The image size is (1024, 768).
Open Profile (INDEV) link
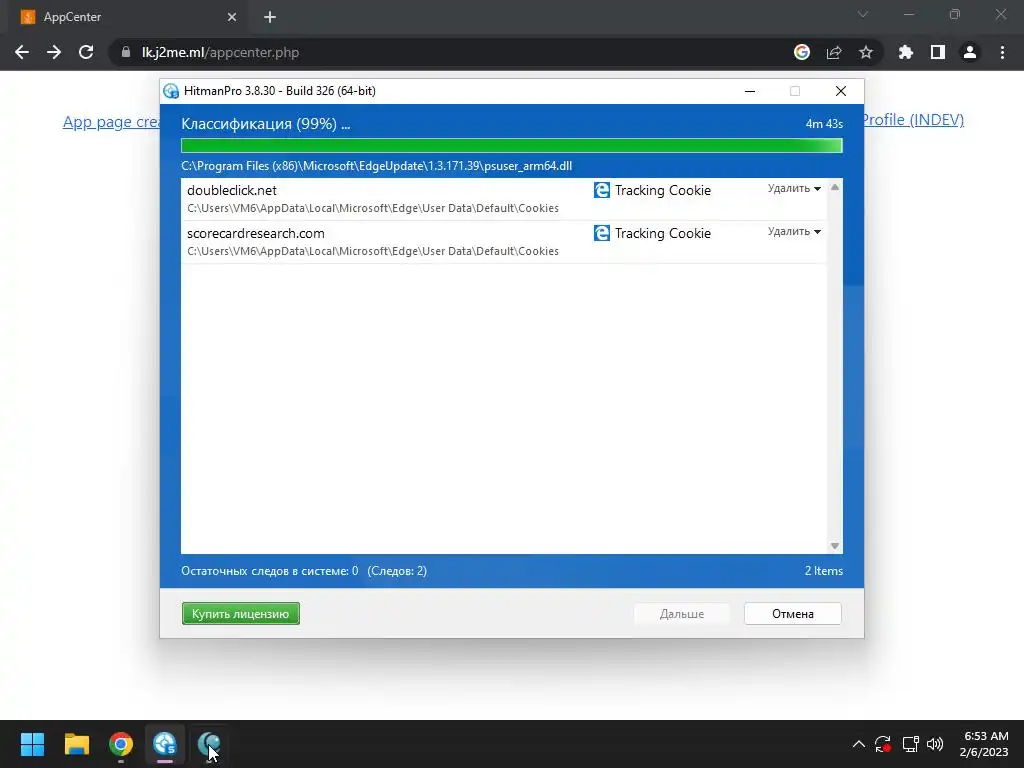point(914,120)
